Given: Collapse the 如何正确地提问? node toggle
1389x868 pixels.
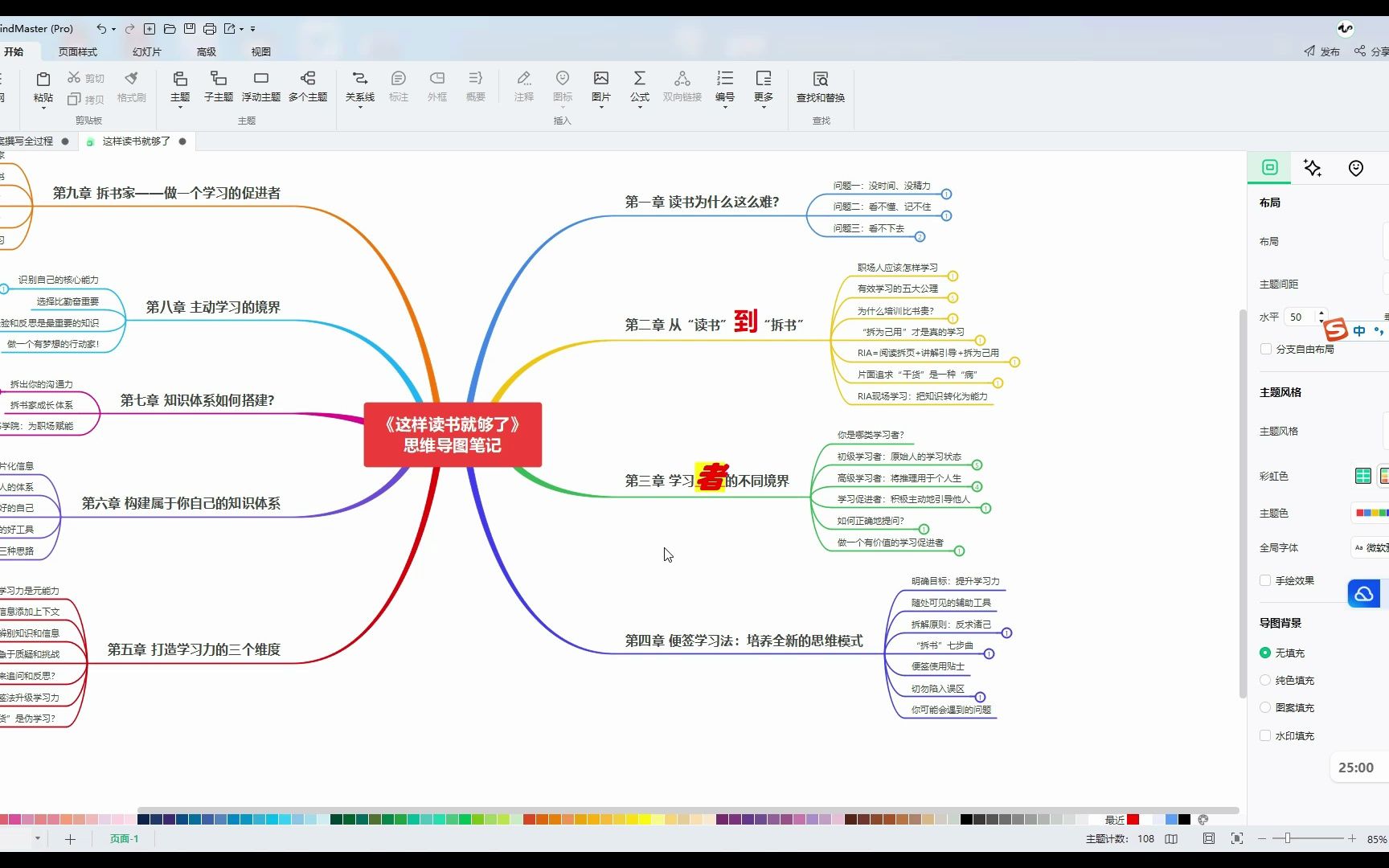Looking at the screenshot, I should 924,529.
